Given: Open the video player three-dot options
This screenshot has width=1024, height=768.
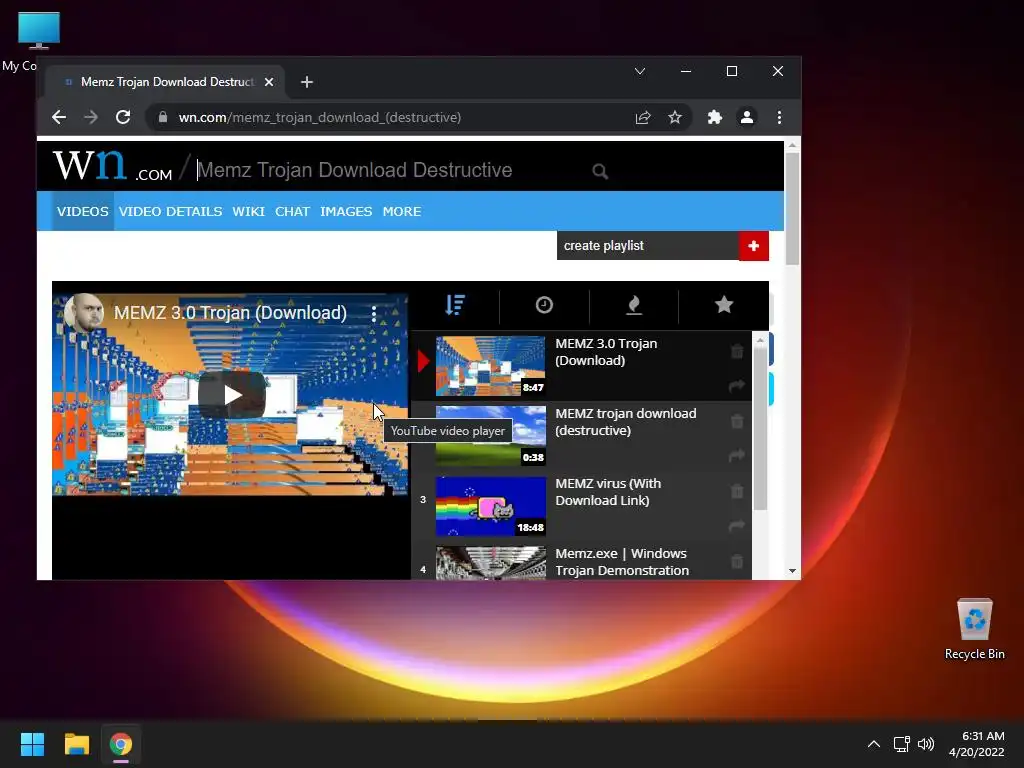Looking at the screenshot, I should 374,313.
